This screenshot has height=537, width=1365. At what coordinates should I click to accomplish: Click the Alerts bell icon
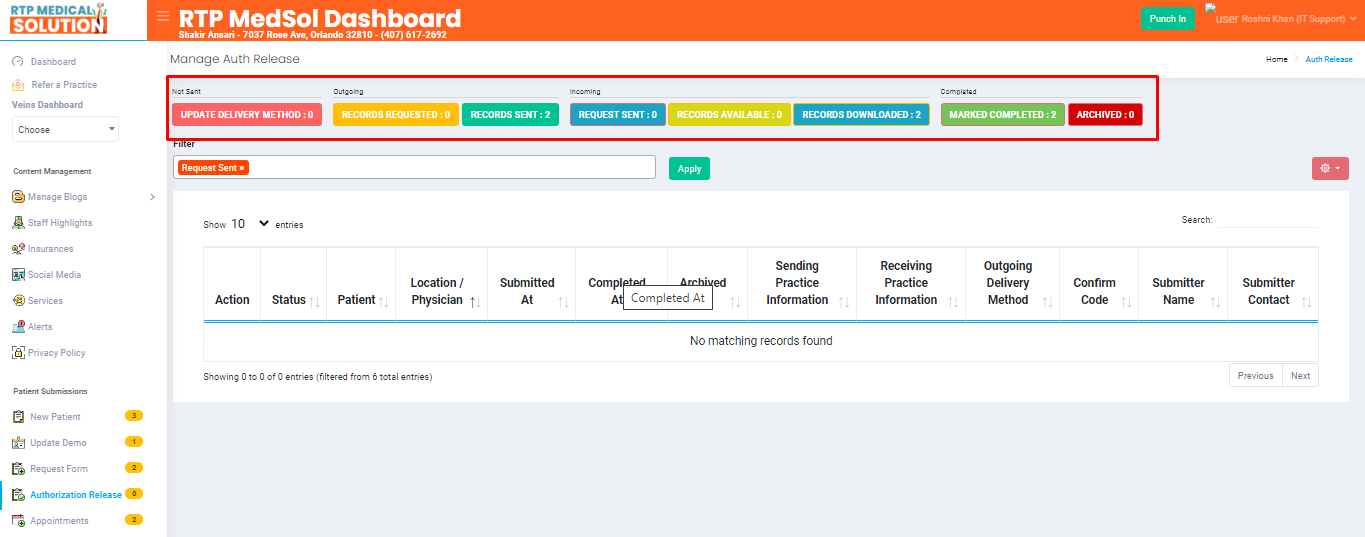[x=18, y=327]
